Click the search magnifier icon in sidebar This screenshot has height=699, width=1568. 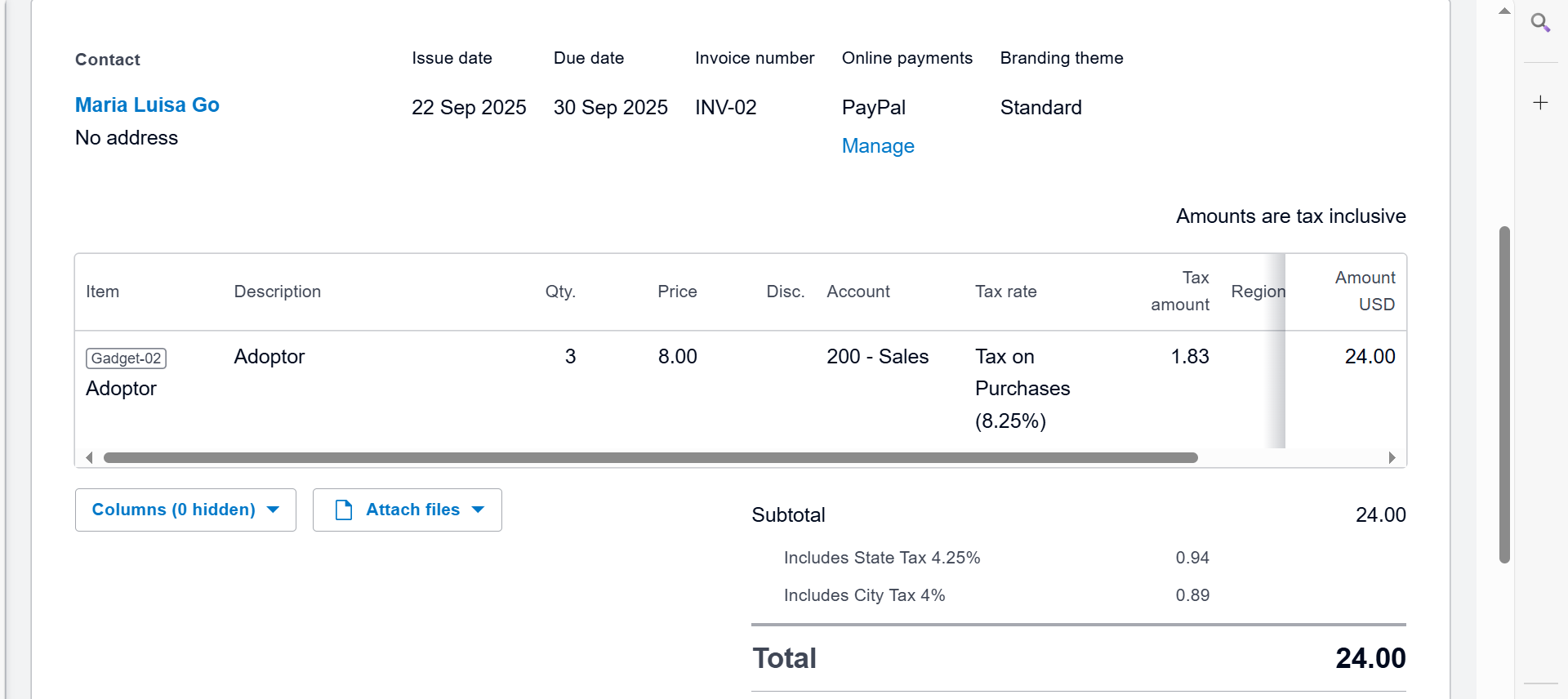1540,23
